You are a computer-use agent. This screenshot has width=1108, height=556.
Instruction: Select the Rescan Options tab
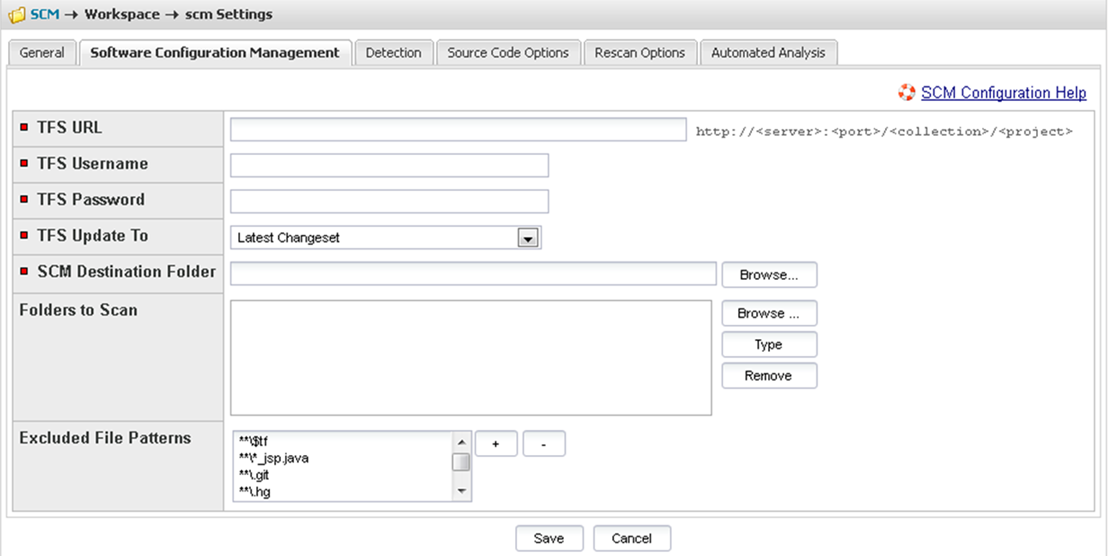point(639,53)
